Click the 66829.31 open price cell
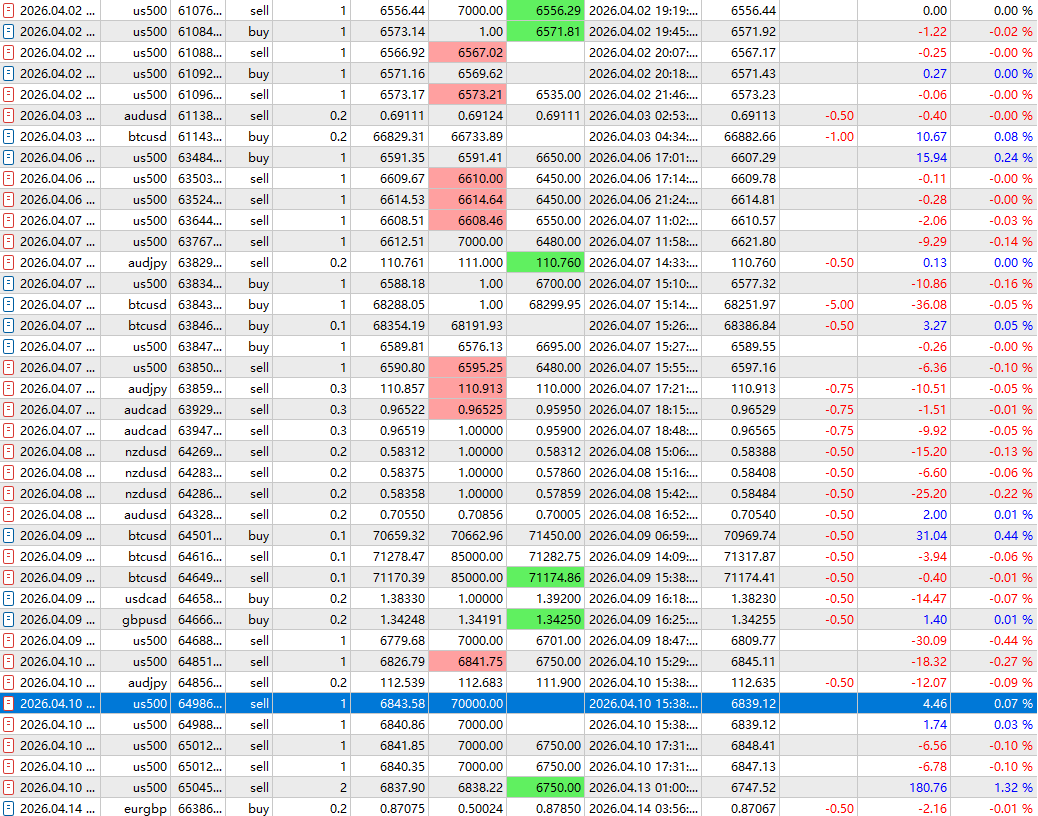The image size is (1038, 816). (x=390, y=136)
